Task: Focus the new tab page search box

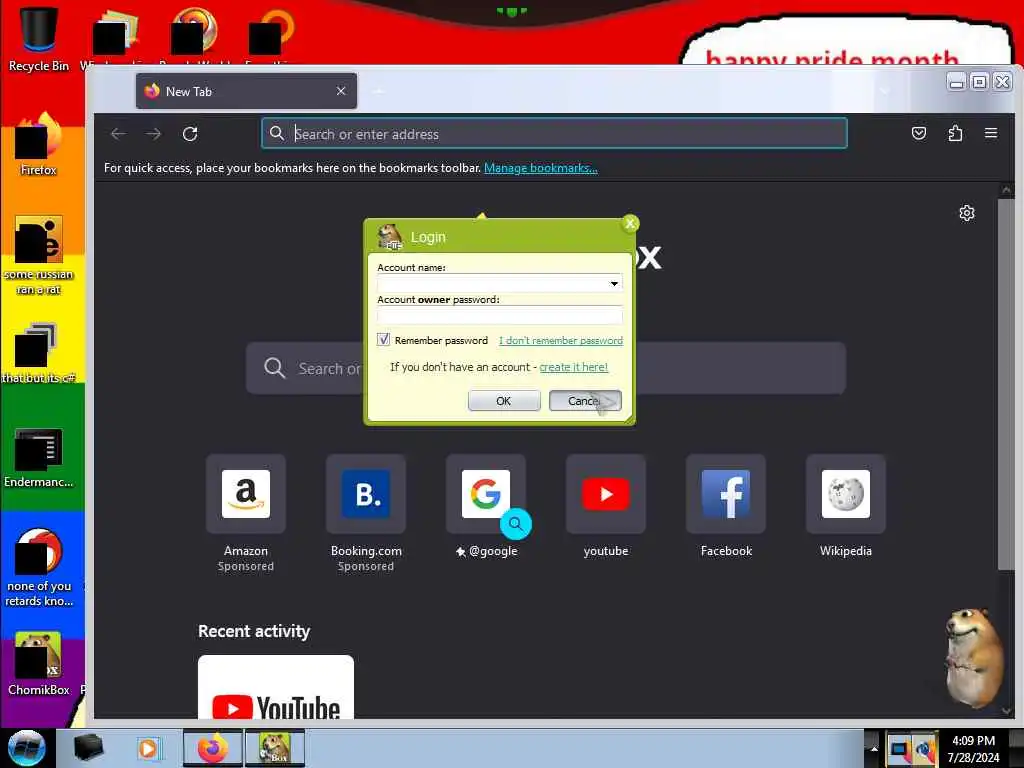Action: coord(545,368)
